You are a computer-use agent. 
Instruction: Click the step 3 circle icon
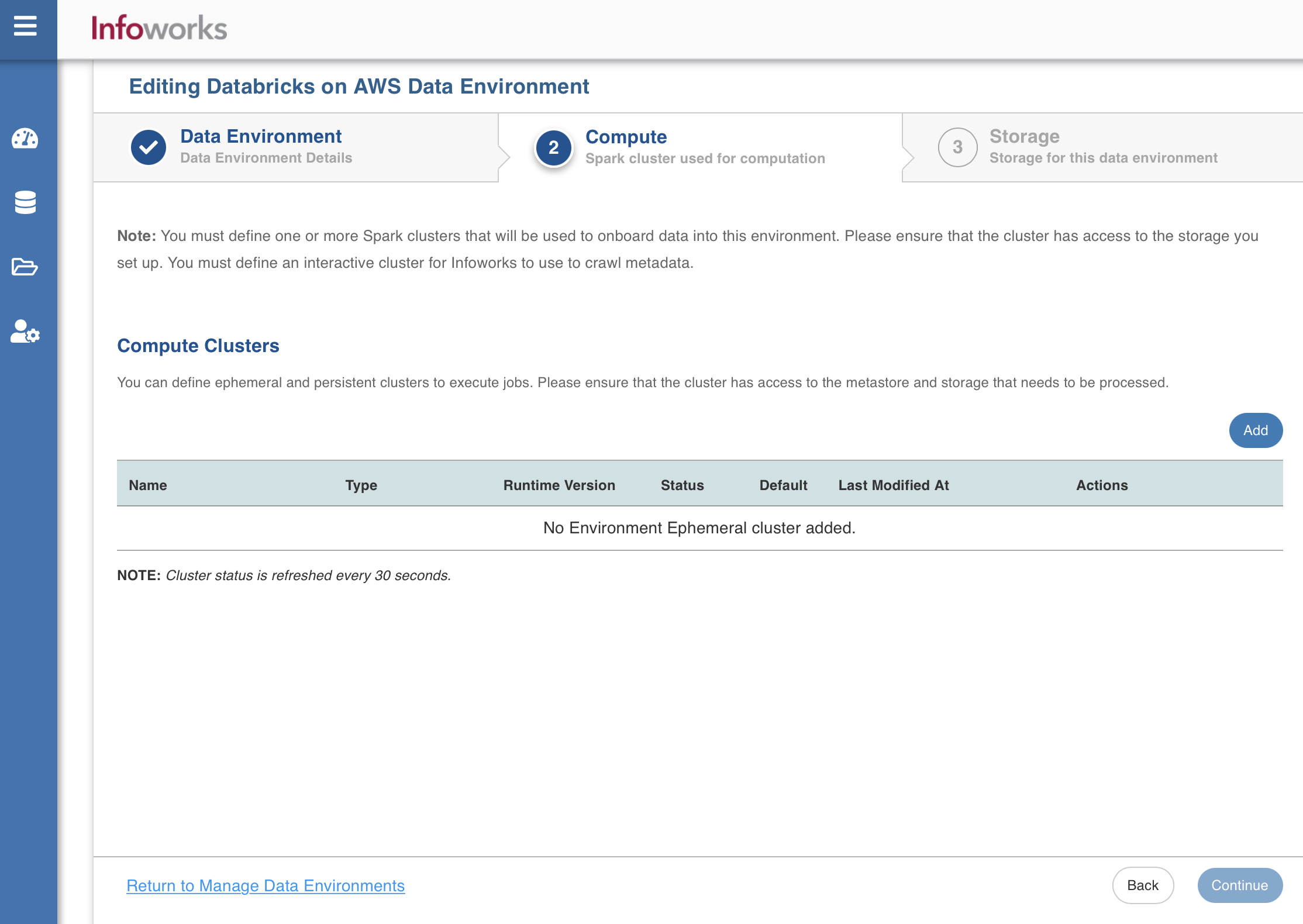point(957,147)
